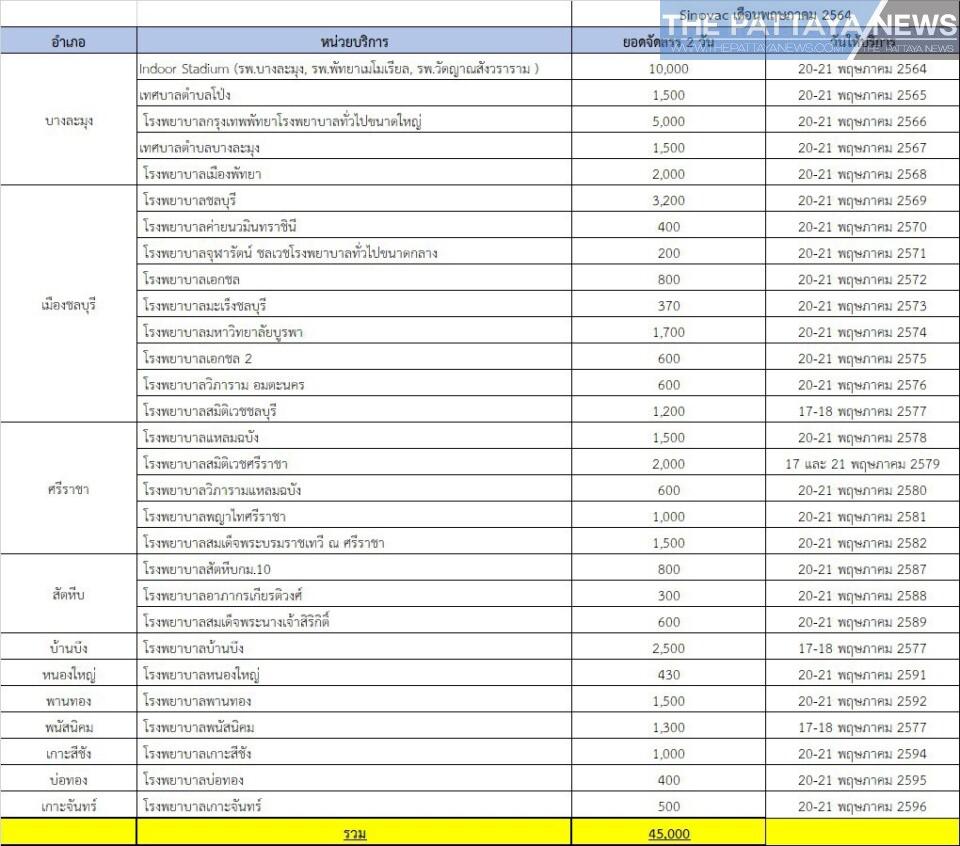Select the 5,000 allocation value
960x846 pixels.
pos(669,121)
